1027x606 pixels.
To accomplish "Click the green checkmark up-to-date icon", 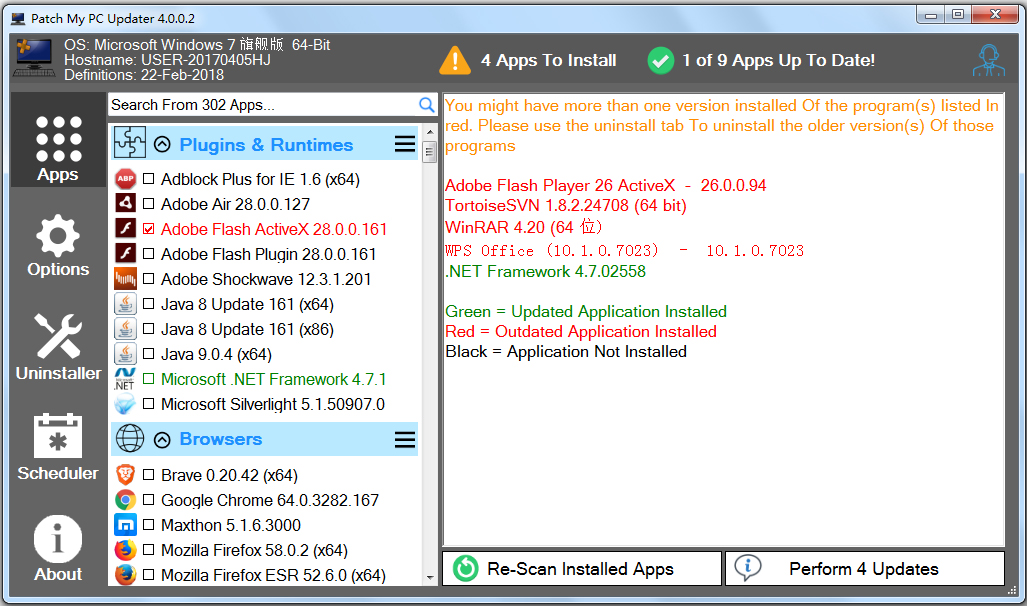I will click(x=661, y=61).
